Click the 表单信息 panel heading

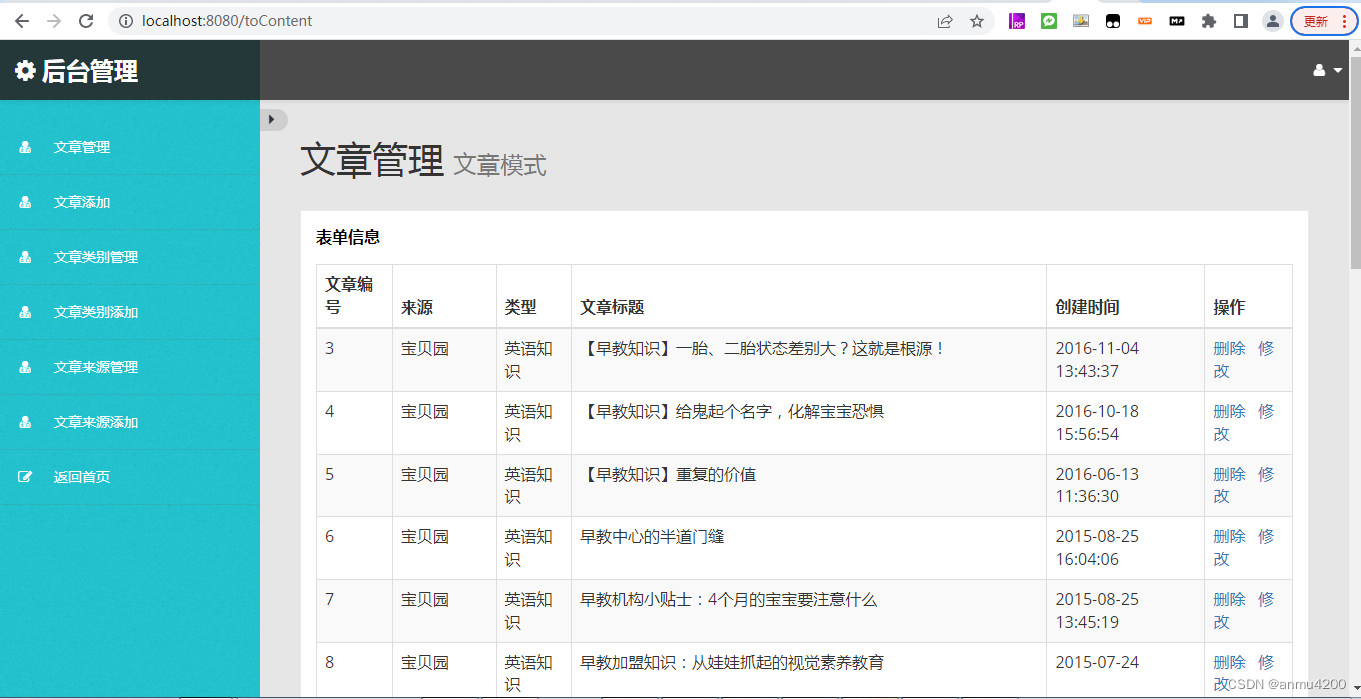348,237
